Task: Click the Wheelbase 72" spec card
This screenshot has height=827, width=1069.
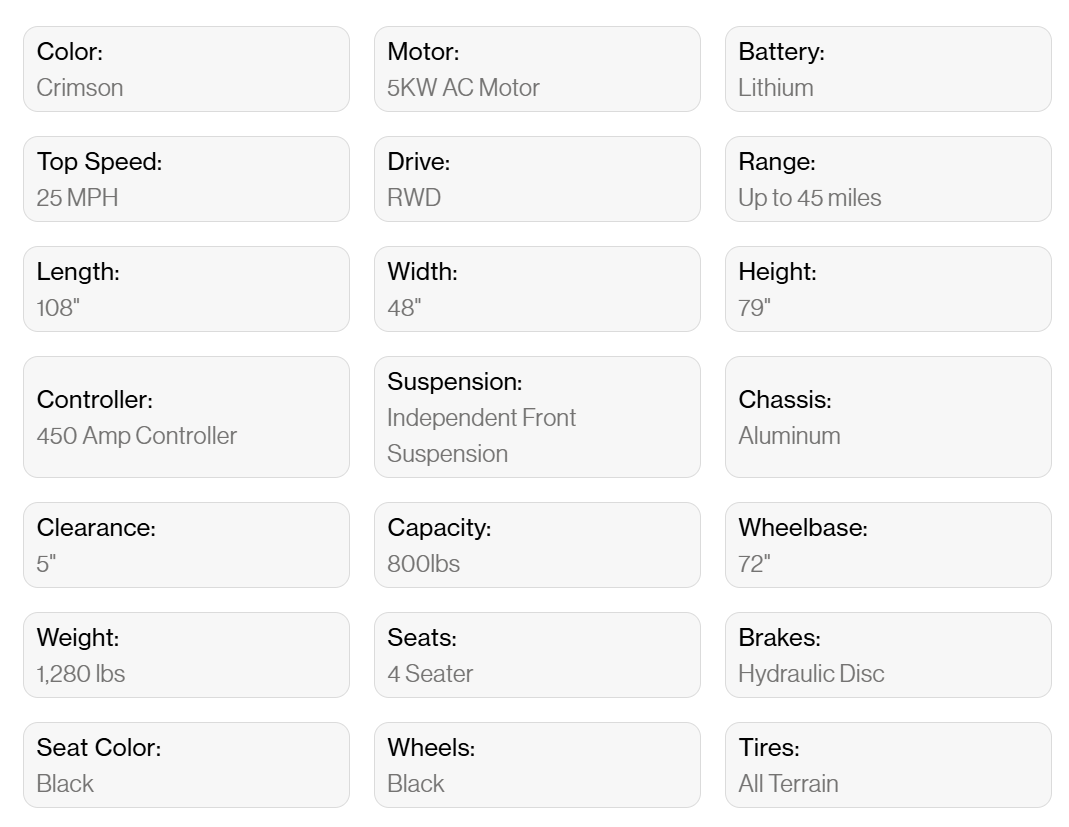Action: click(888, 545)
